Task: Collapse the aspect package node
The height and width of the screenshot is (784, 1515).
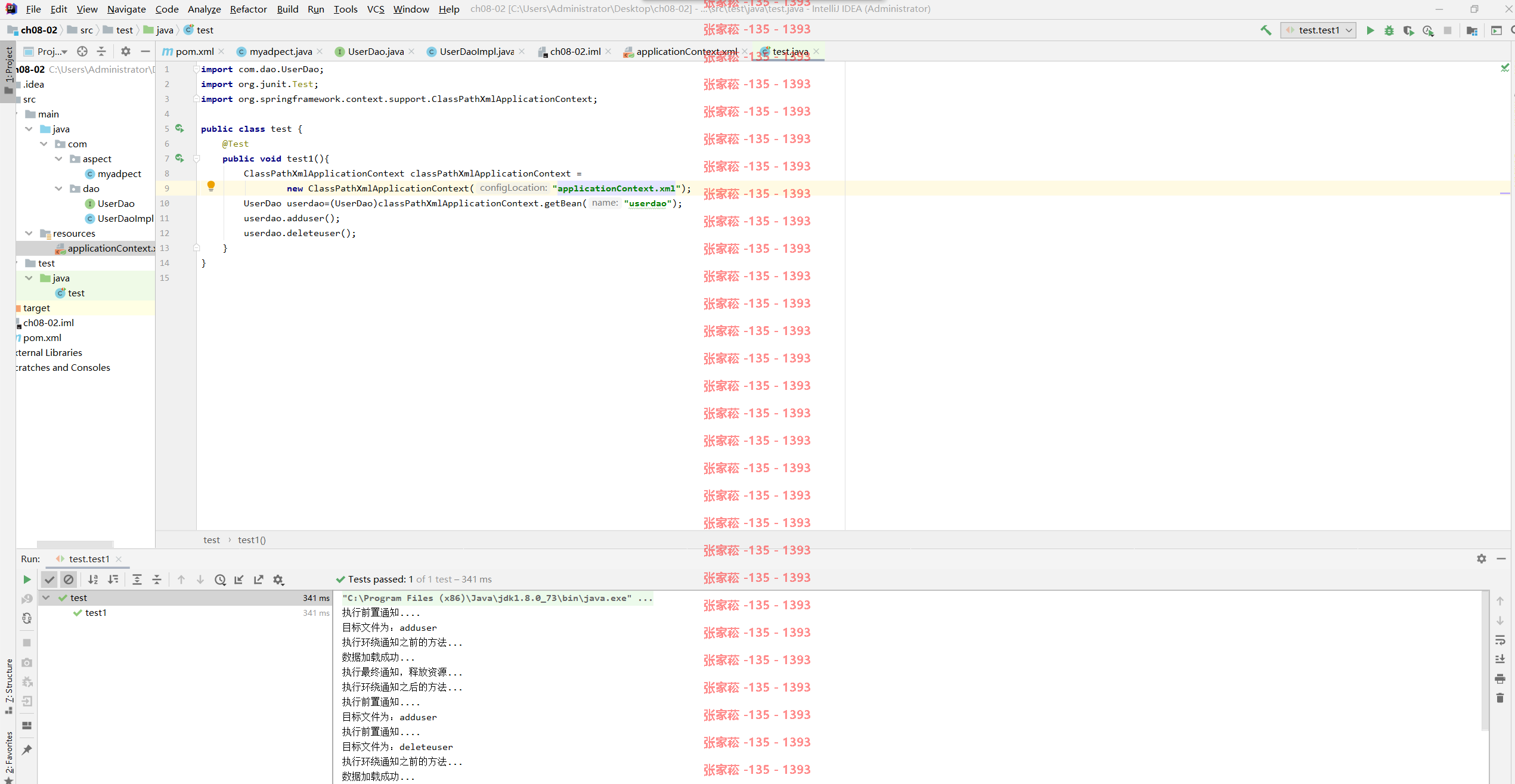Action: click(58, 159)
